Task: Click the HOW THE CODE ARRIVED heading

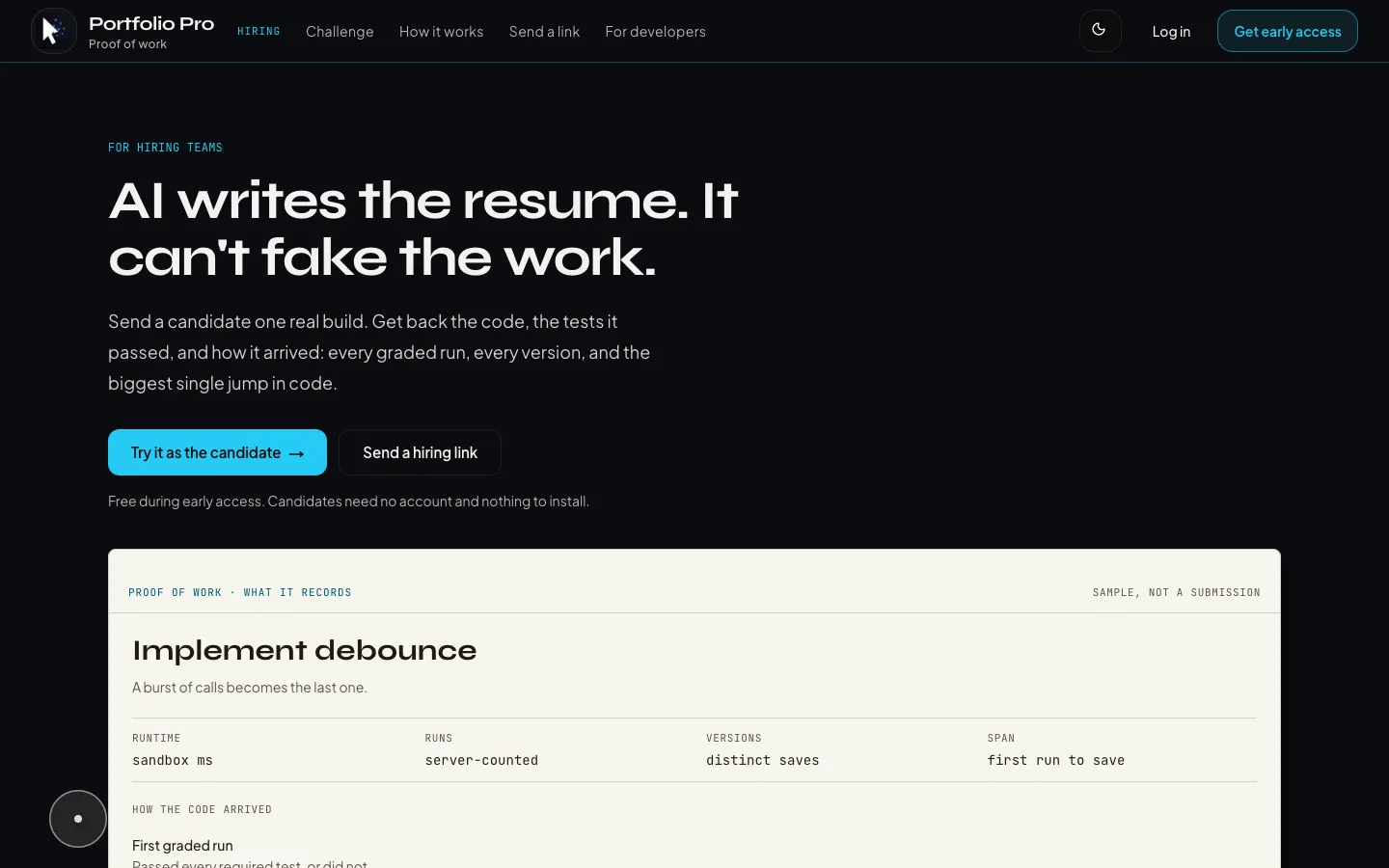Action: 202,810
